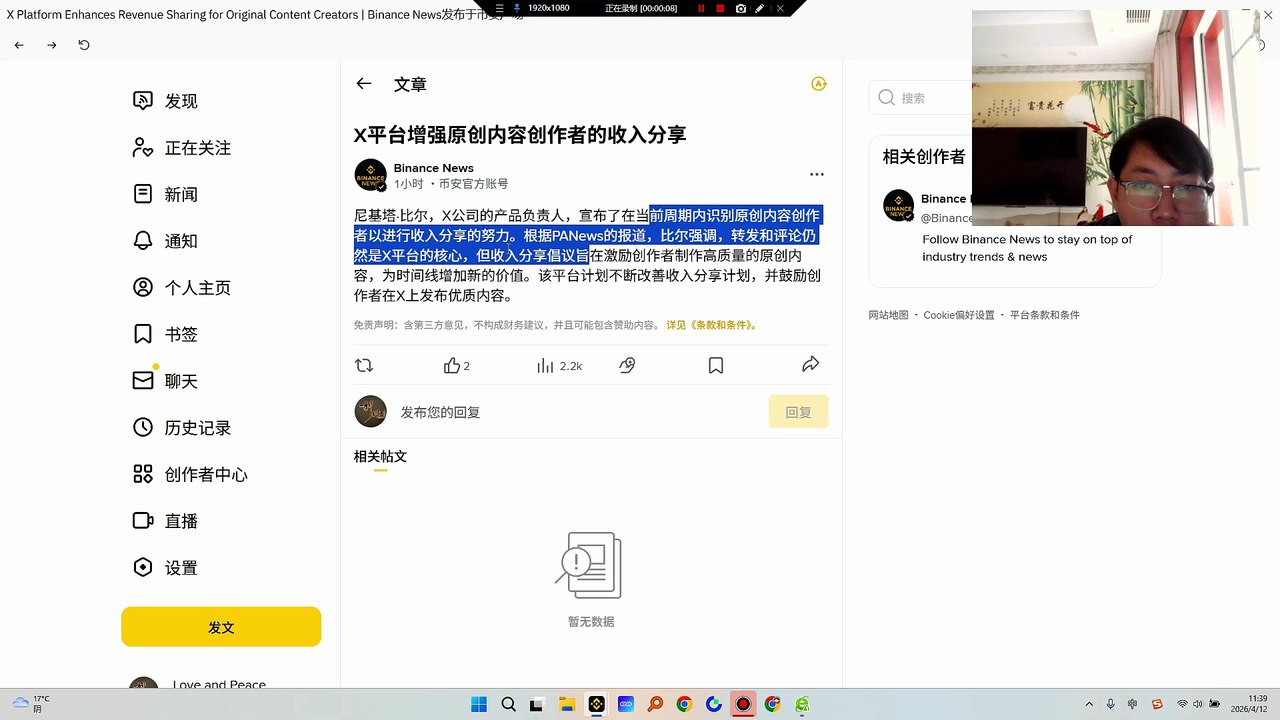
Task: Reload the page with the refresh icon
Action: click(x=84, y=45)
